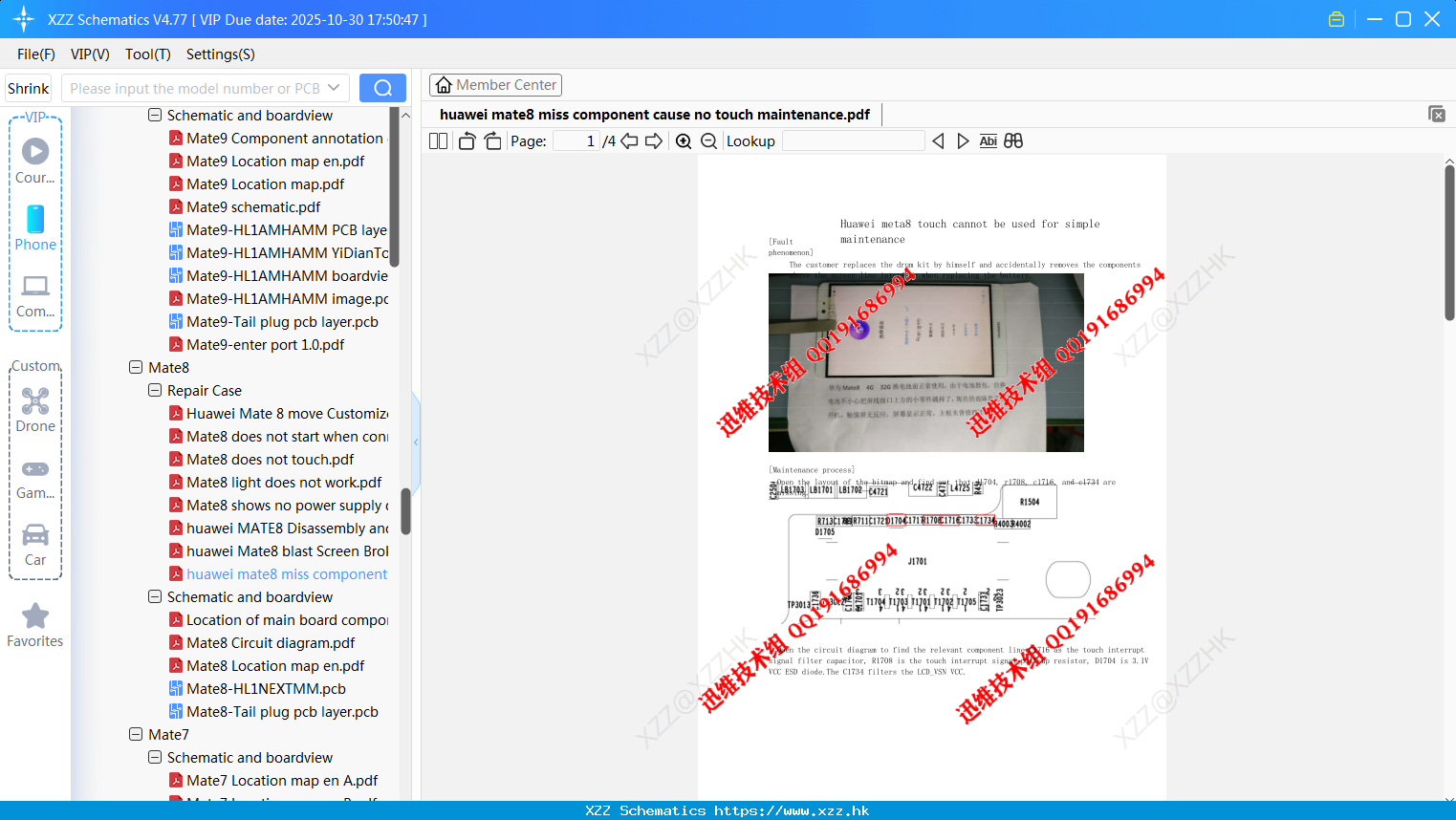This screenshot has width=1456, height=820.
Task: Zoom in on the PDF
Action: [x=684, y=141]
